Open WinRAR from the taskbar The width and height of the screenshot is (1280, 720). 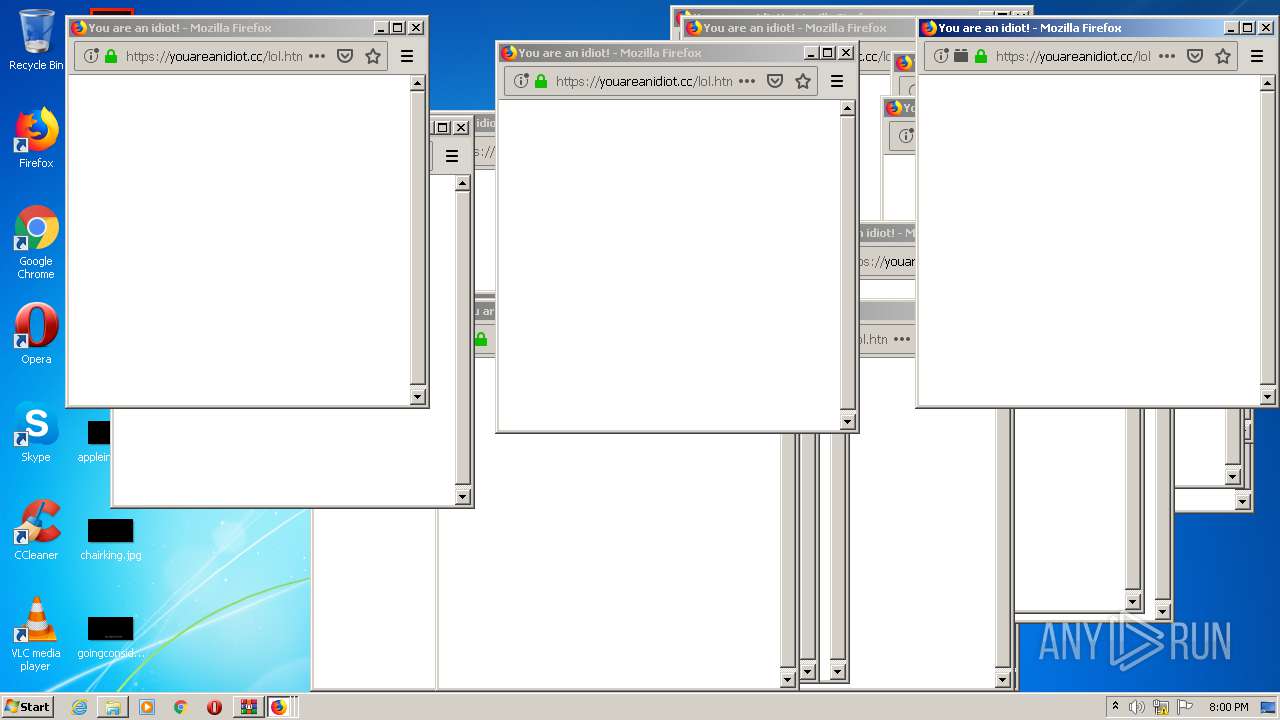248,707
